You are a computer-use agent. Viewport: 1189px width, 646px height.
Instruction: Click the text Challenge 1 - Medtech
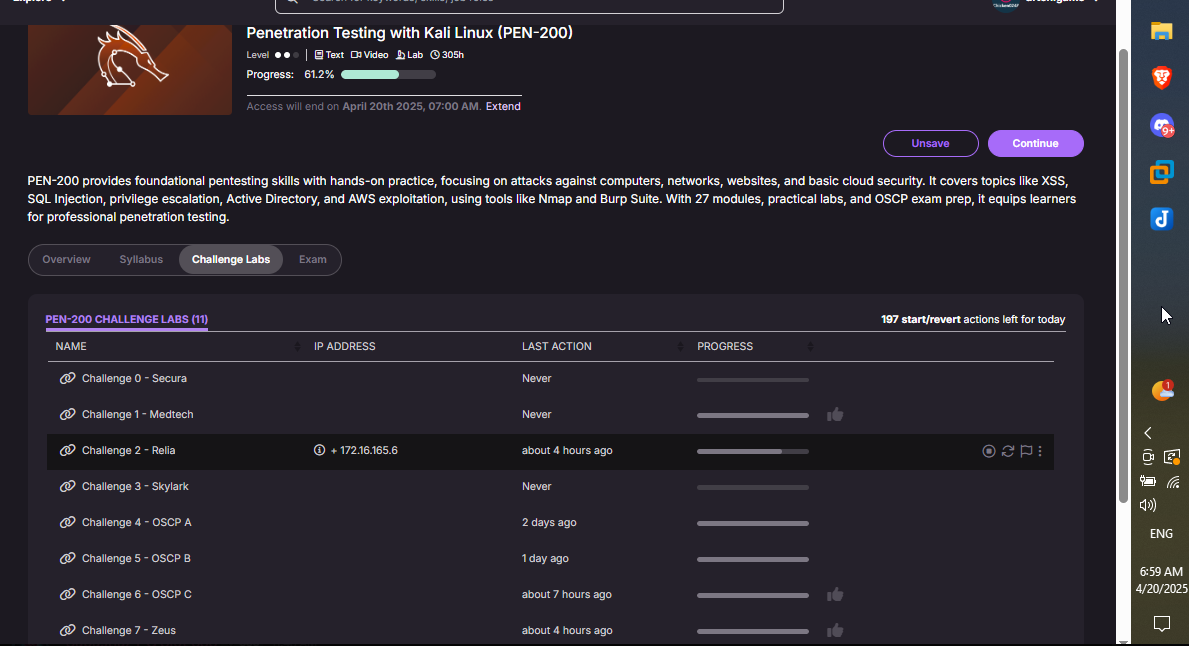point(137,414)
